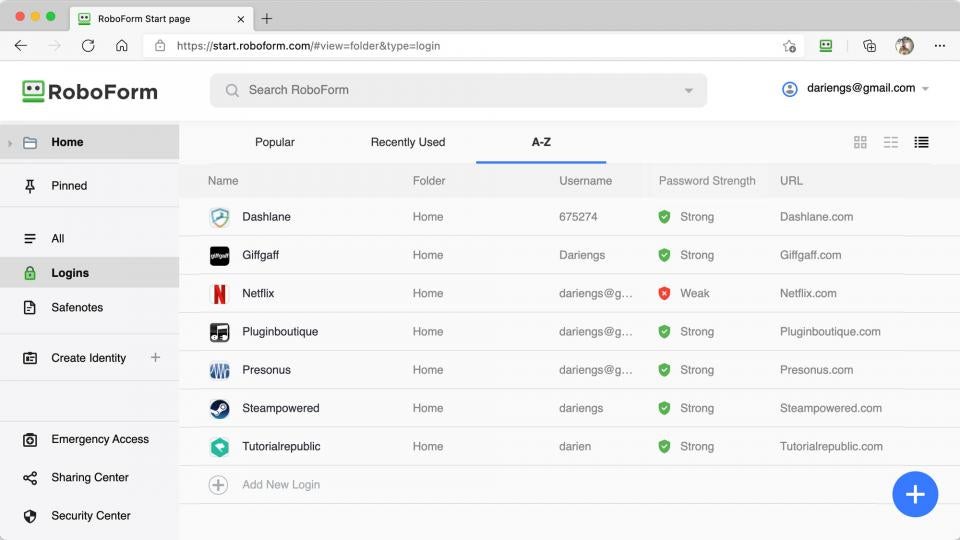Image resolution: width=960 pixels, height=540 pixels.
Task: Switch to the Recently Used tab
Action: [x=408, y=142]
